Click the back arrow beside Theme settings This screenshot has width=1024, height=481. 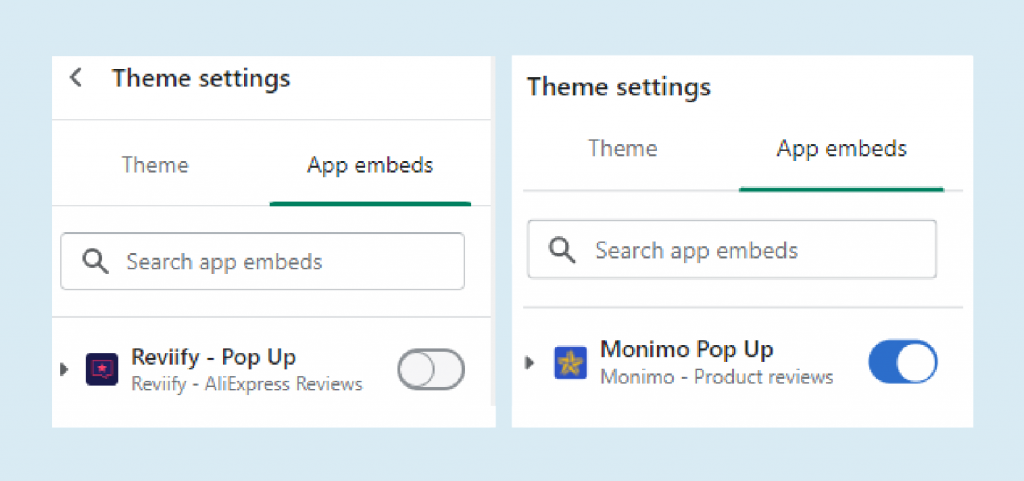tap(76, 78)
